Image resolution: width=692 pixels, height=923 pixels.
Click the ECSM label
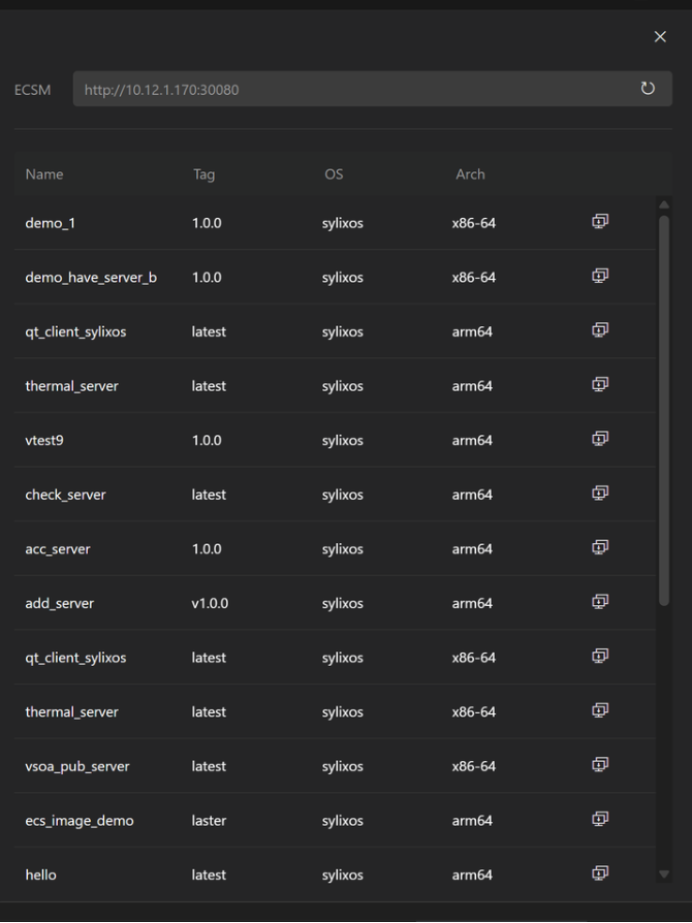click(x=32, y=90)
